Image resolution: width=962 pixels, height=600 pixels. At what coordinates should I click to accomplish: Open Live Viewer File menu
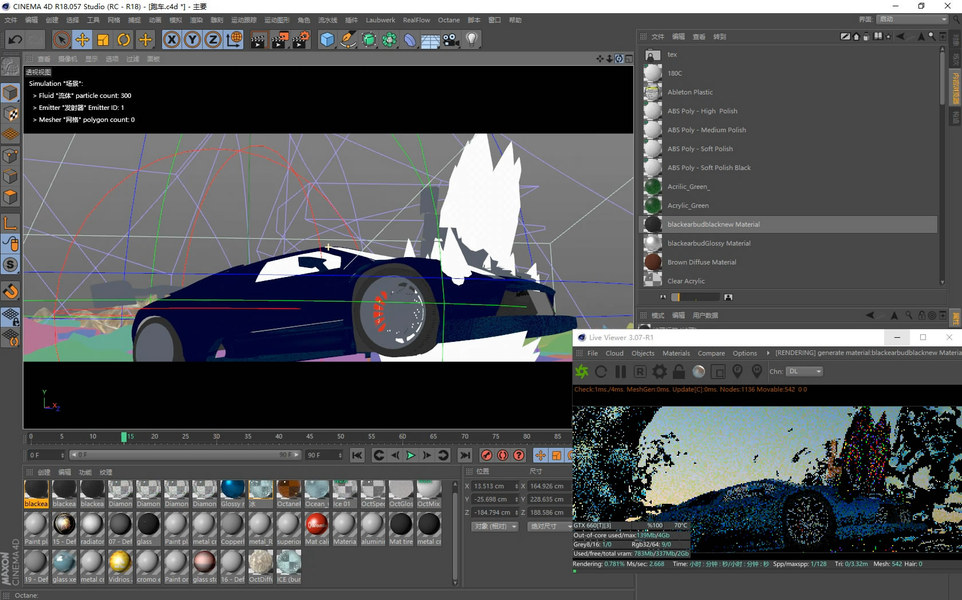point(593,353)
